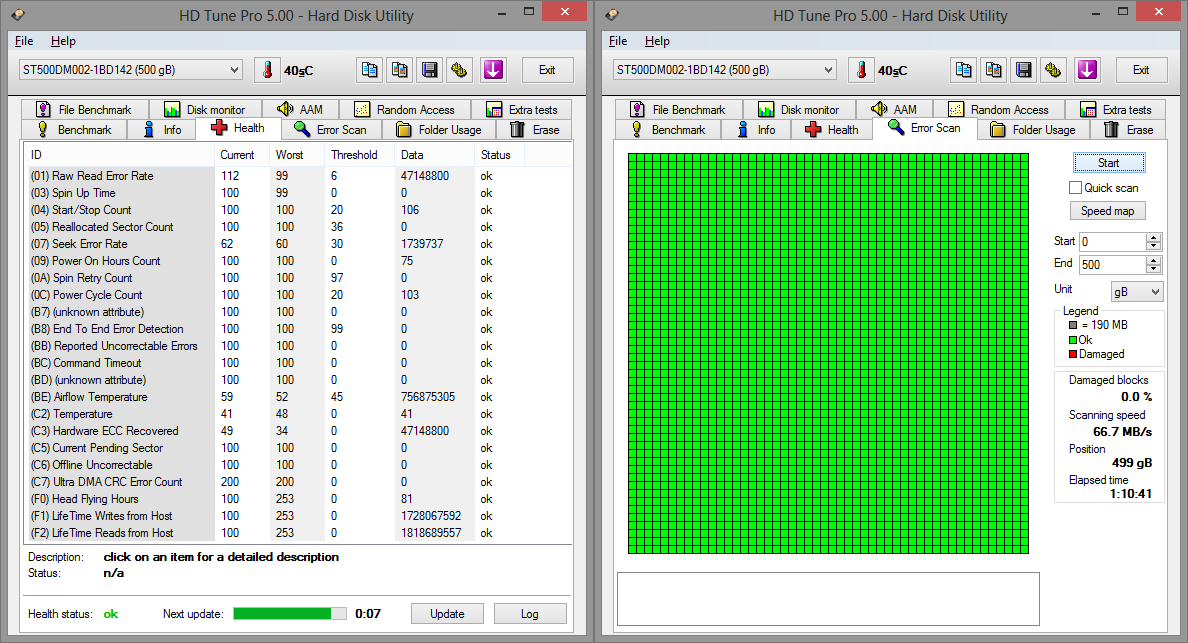Image resolution: width=1188 pixels, height=643 pixels.
Task: Switch to the Benchmark tab in left window
Action: tap(74, 130)
